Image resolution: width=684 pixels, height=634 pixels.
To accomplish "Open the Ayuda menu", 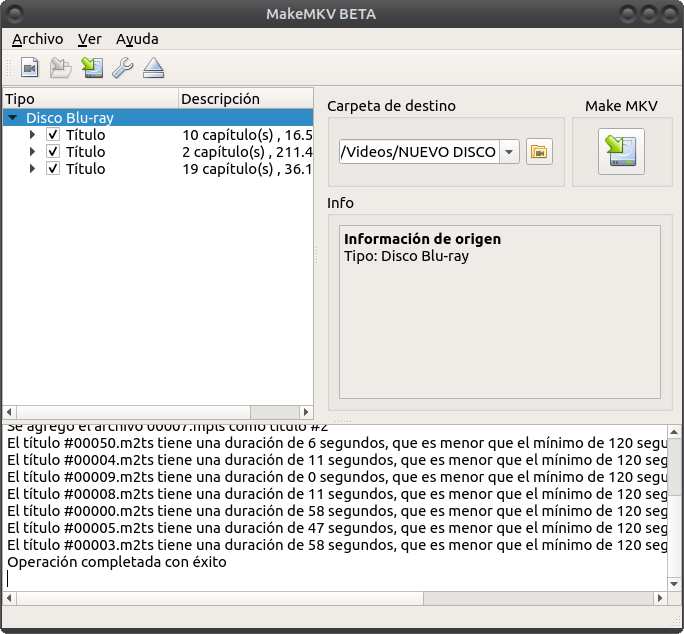I will tap(137, 39).
